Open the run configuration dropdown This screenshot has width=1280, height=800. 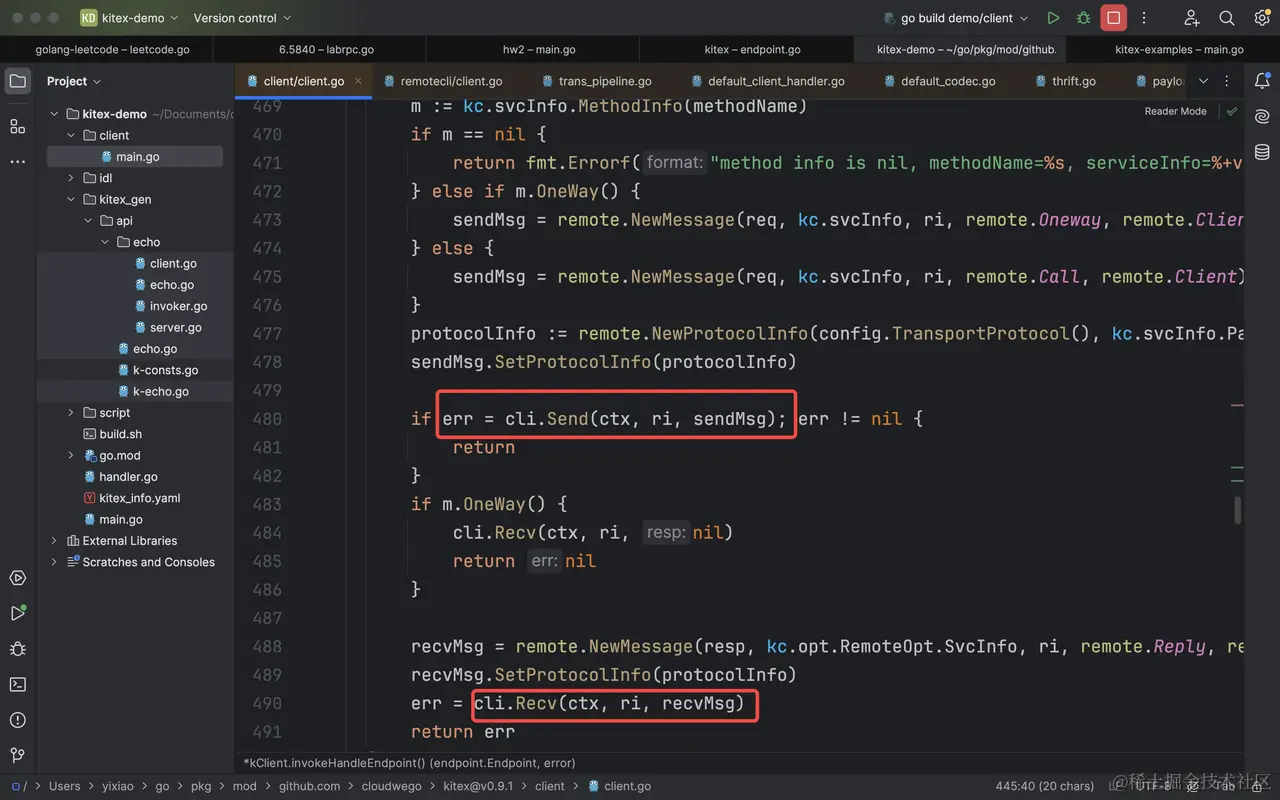coord(956,18)
